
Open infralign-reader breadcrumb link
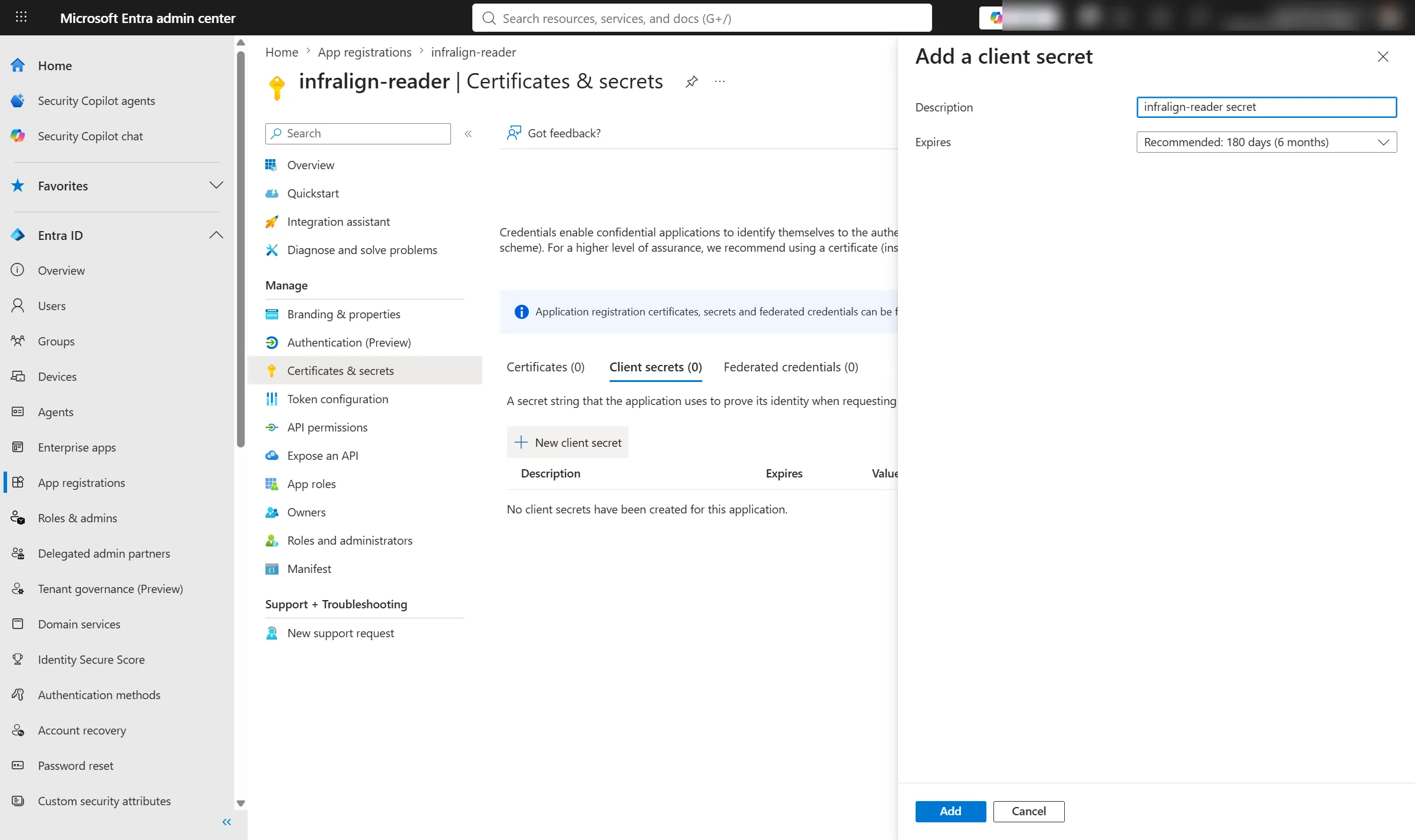[x=473, y=52]
